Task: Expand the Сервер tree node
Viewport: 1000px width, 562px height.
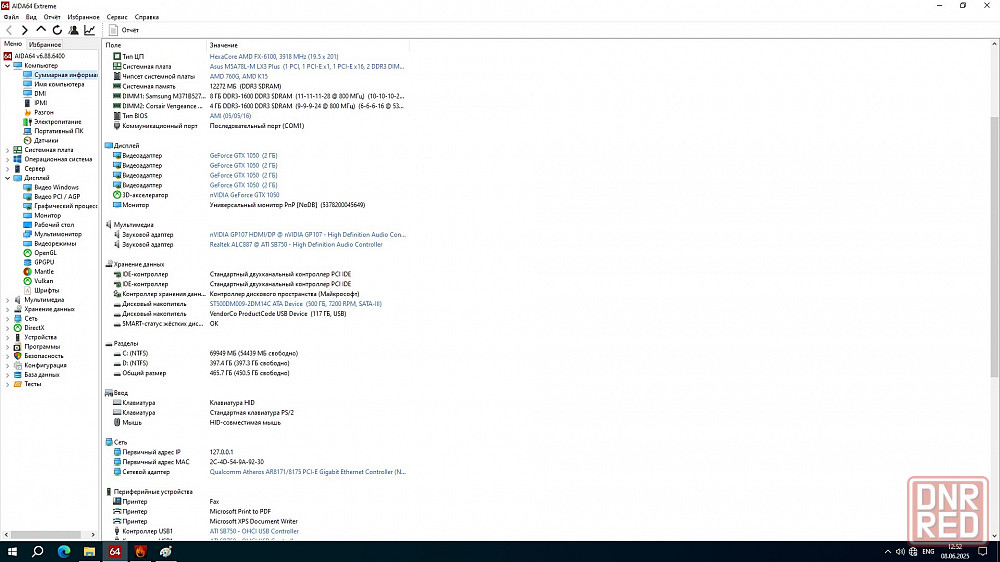Action: click(x=8, y=169)
